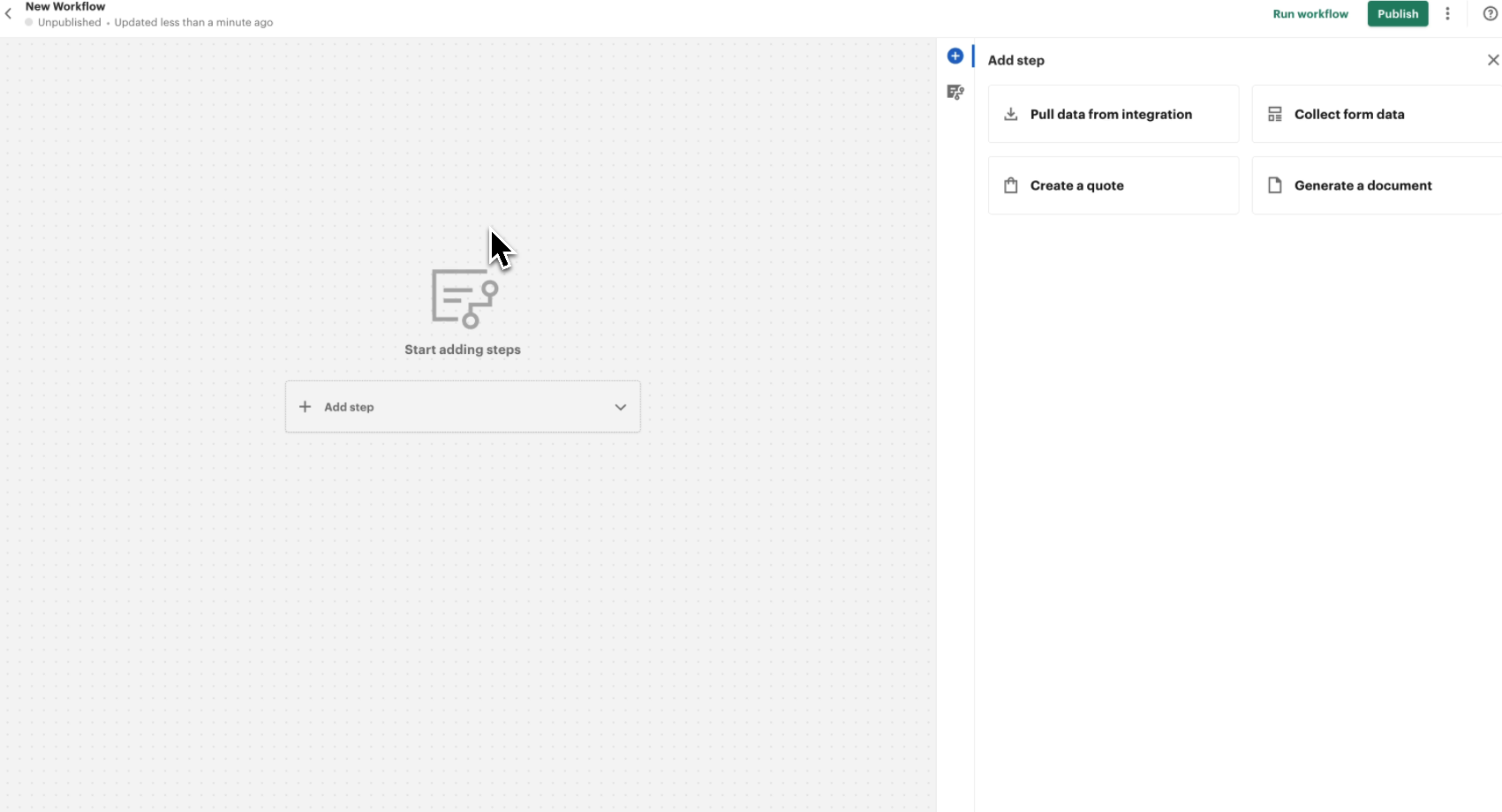
Task: Click the blue plus icon in the sidebar
Action: coord(955,56)
